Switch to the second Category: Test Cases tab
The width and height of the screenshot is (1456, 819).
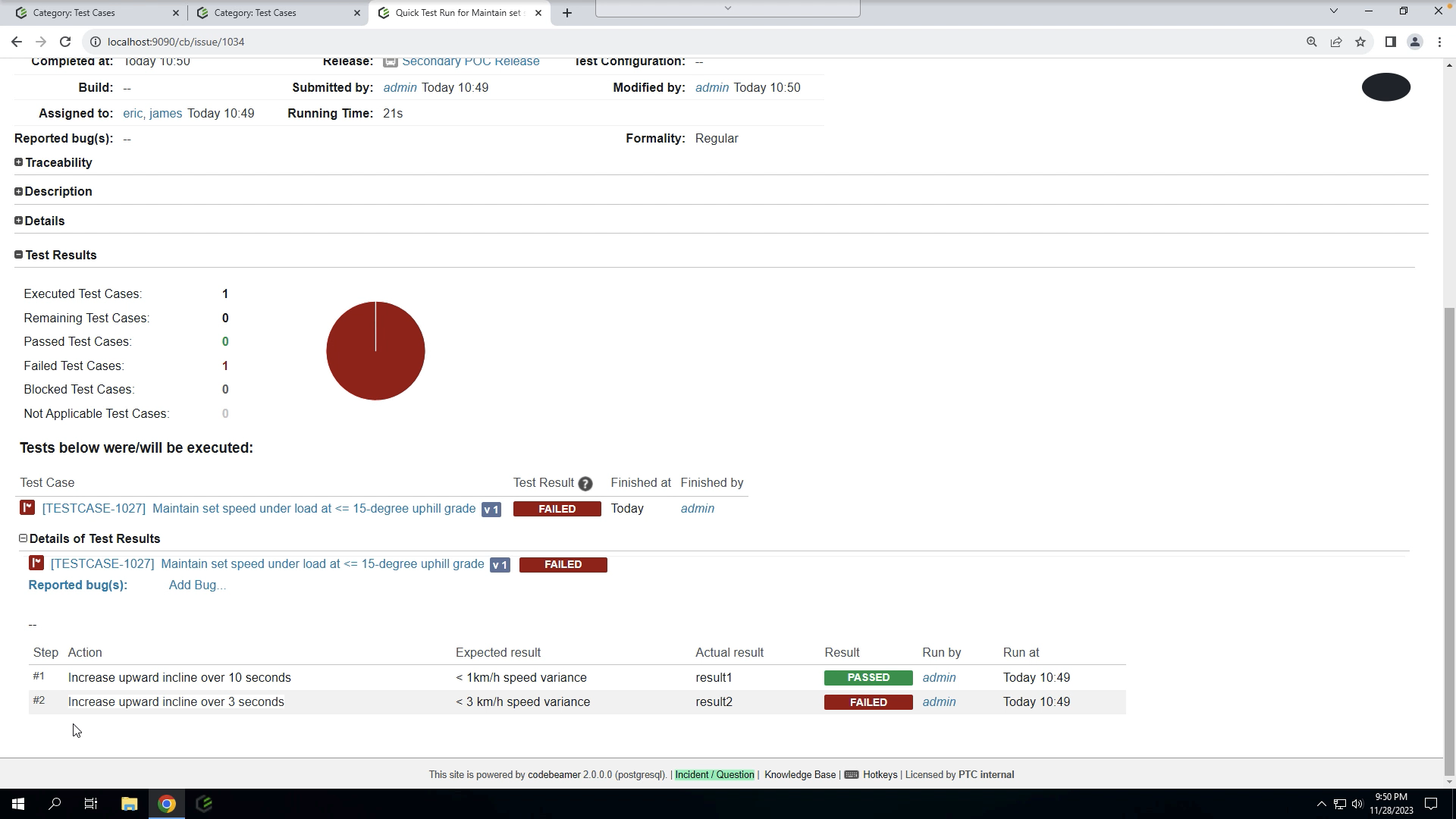[x=278, y=13]
